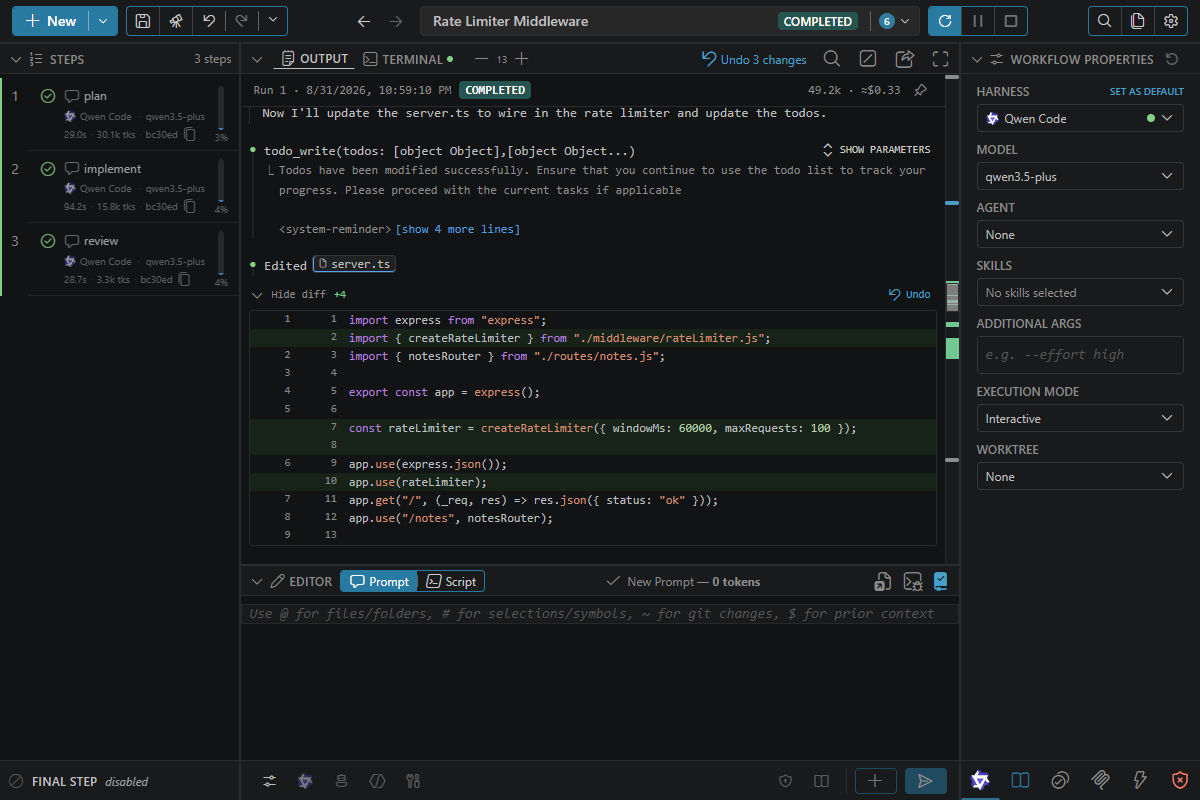Open the red shield panel
Viewport: 1200px width, 800px height.
coord(1180,780)
